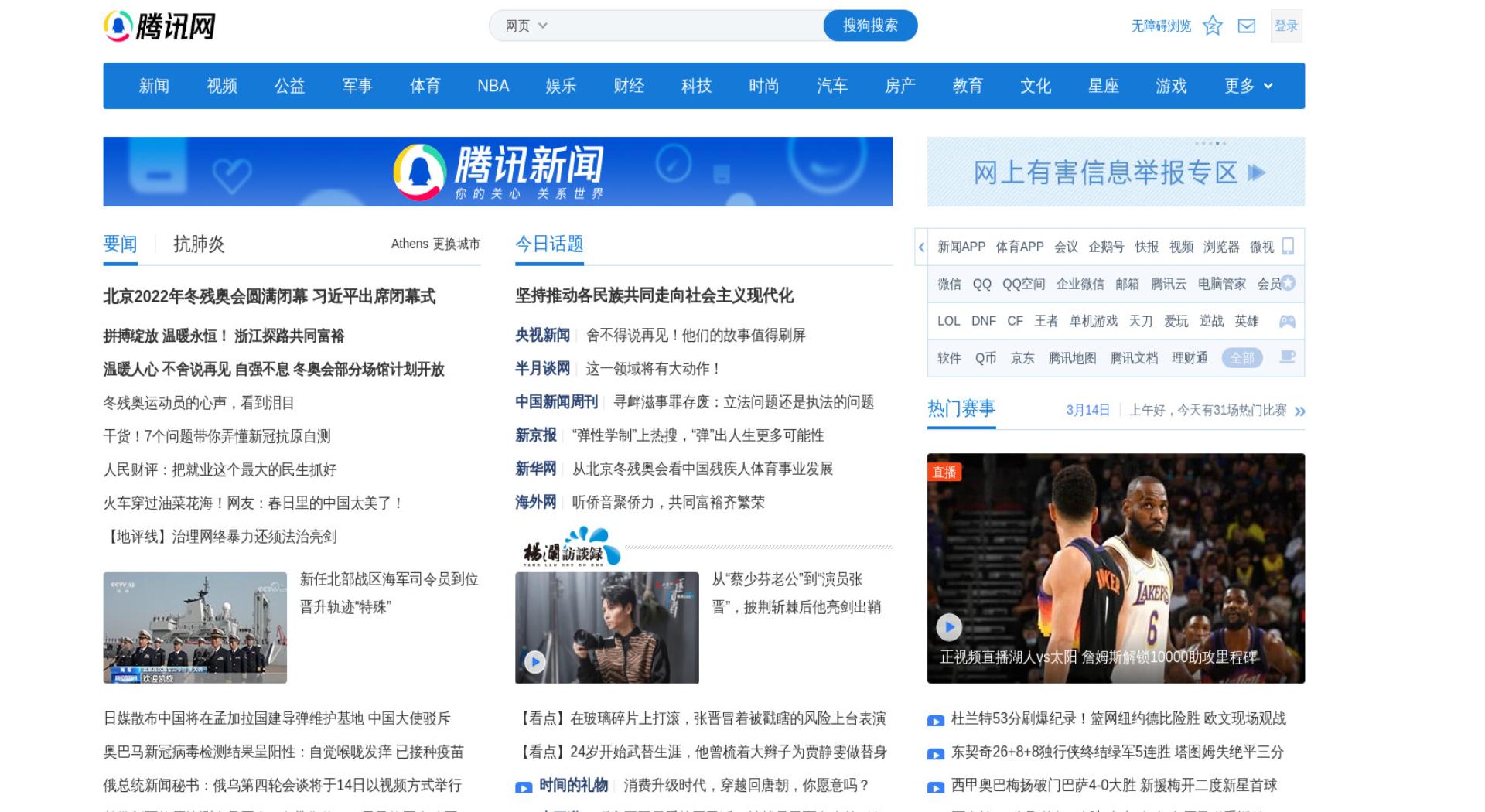Open article 奥巴马新冠病毒检测结果呈阳性
The width and height of the screenshot is (1485, 812).
283,752
